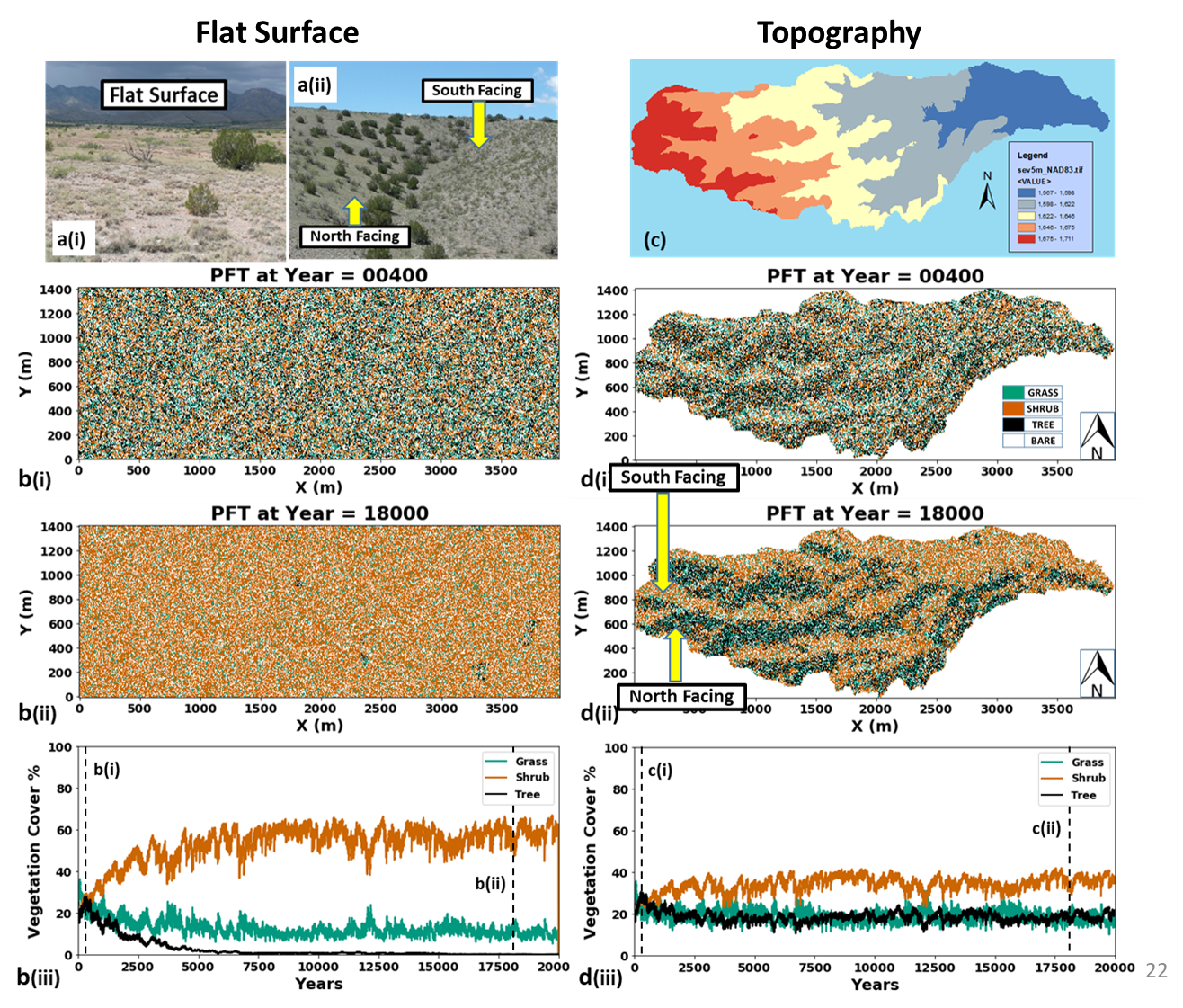This screenshot has height=1008, width=1183.
Task: Click the North Facing label box on watershed plot d(ii)
Action: (680, 696)
